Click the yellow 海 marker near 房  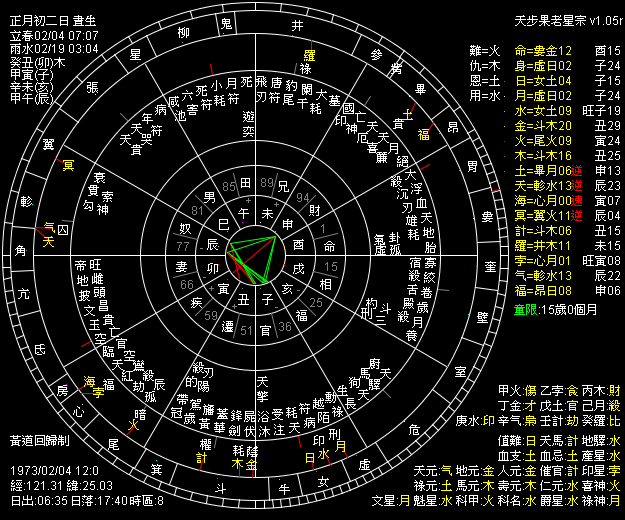point(88,381)
